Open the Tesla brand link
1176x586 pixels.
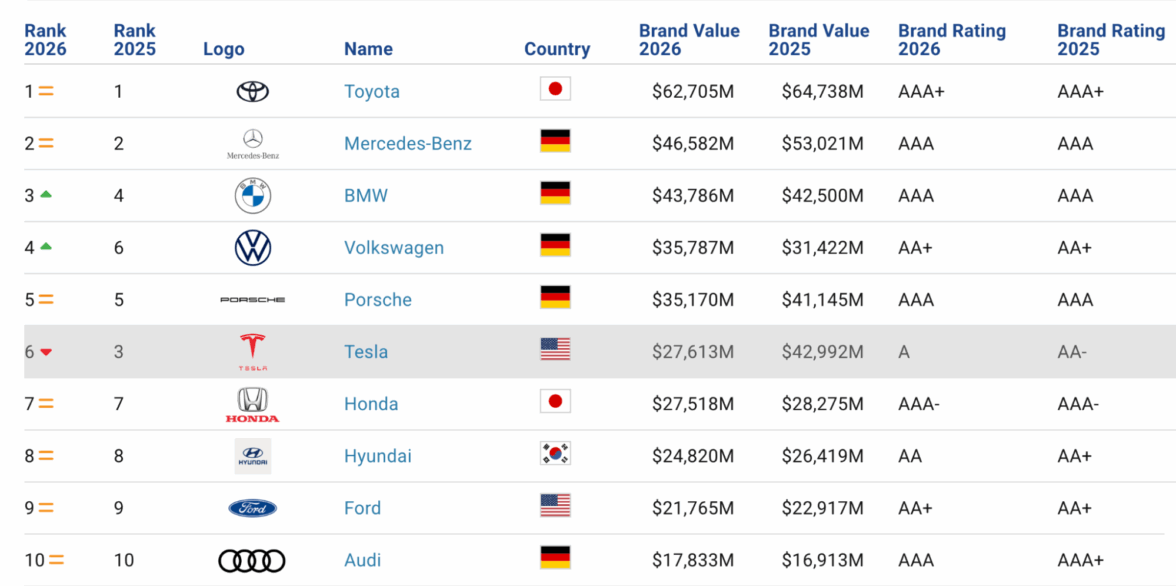point(366,352)
